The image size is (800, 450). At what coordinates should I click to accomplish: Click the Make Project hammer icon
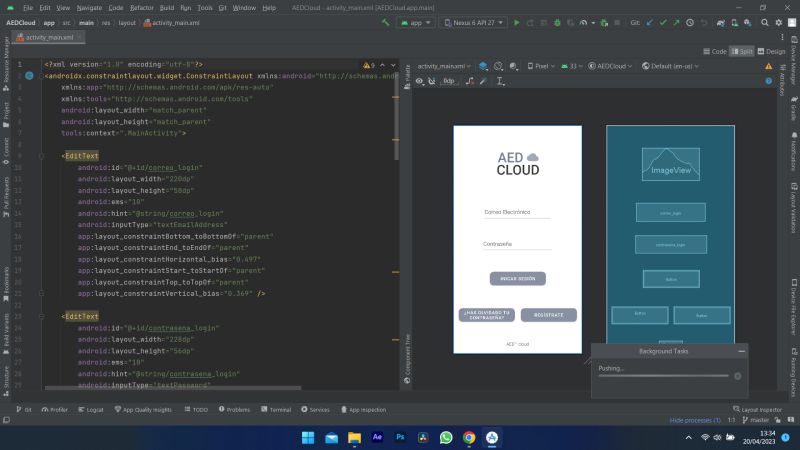pyautogui.click(x=385, y=22)
